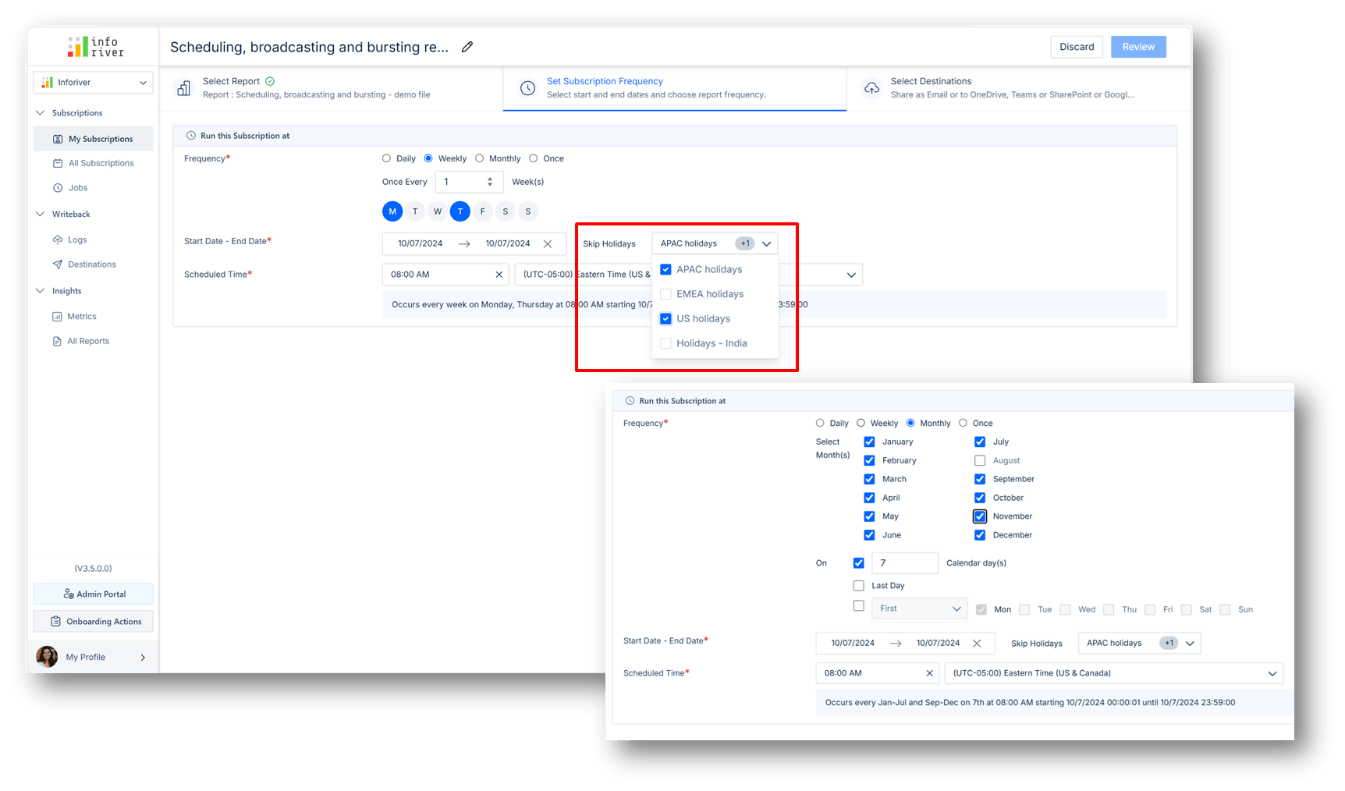This screenshot has height=791, width=1345.
Task: Click the Inforiver logo
Action: pyautogui.click(x=96, y=47)
